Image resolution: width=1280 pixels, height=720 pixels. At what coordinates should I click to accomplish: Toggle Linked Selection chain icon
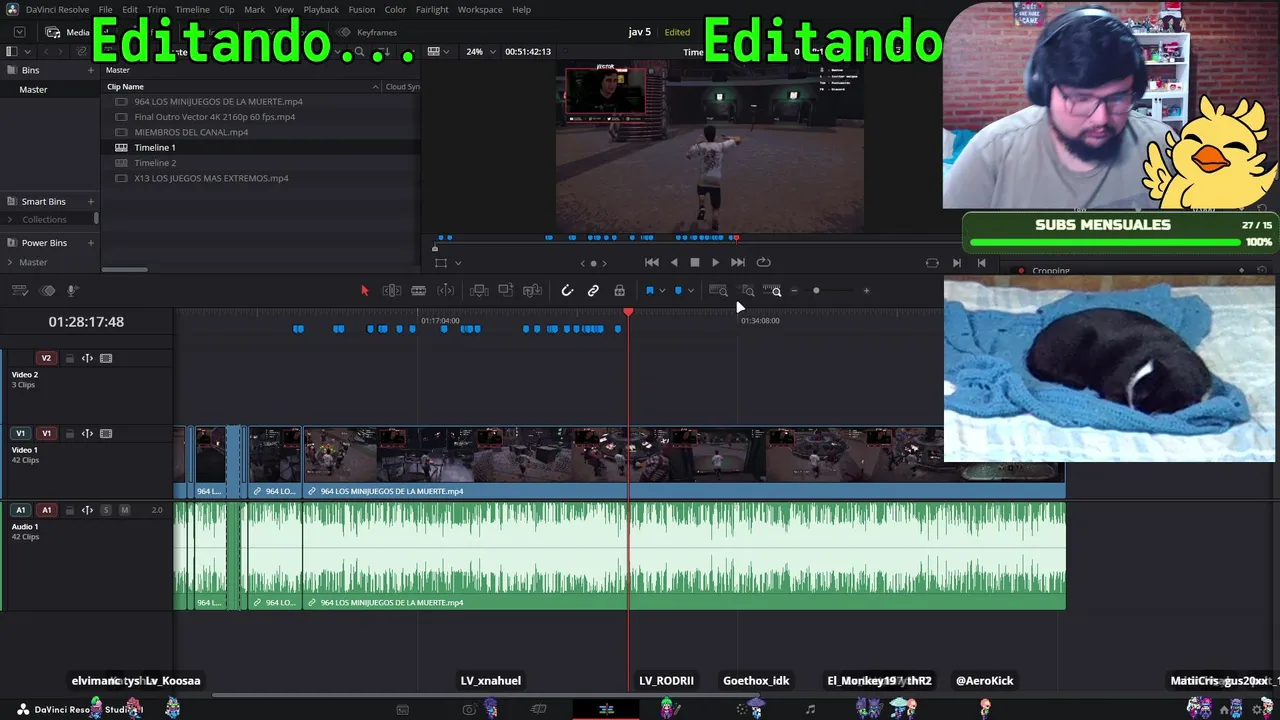tap(593, 291)
